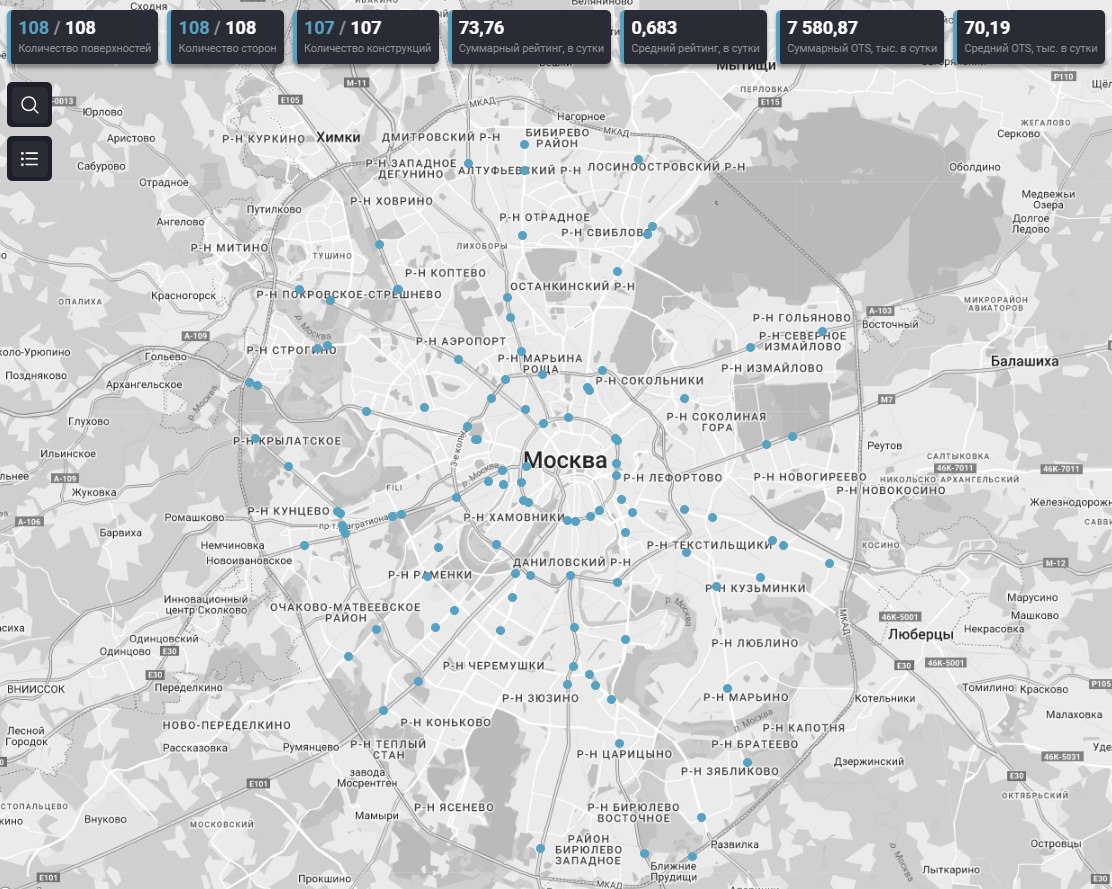Click the blue marker beside the Р-Н ГОЛЬЯНОВО label
The width and height of the screenshot is (1112, 889).
point(822,331)
